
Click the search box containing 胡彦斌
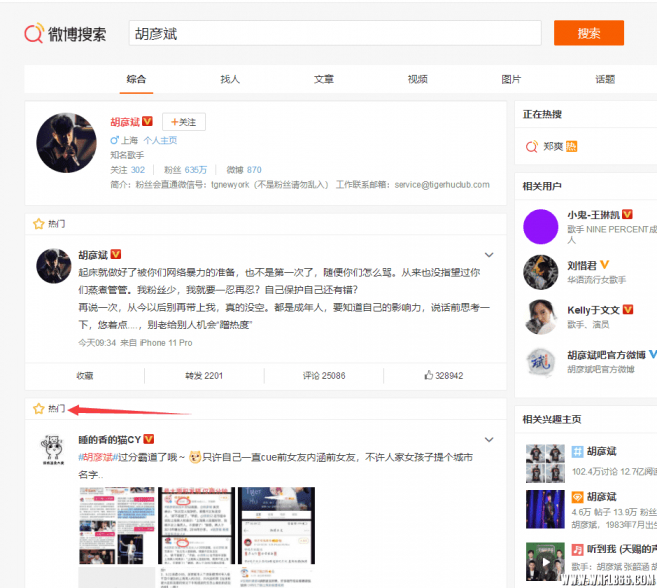coord(335,33)
